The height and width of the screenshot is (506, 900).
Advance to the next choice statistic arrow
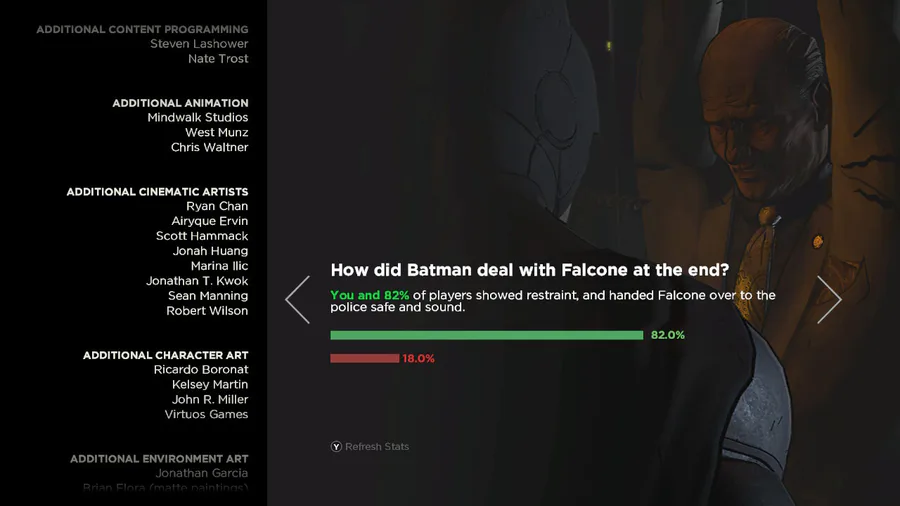pos(828,299)
